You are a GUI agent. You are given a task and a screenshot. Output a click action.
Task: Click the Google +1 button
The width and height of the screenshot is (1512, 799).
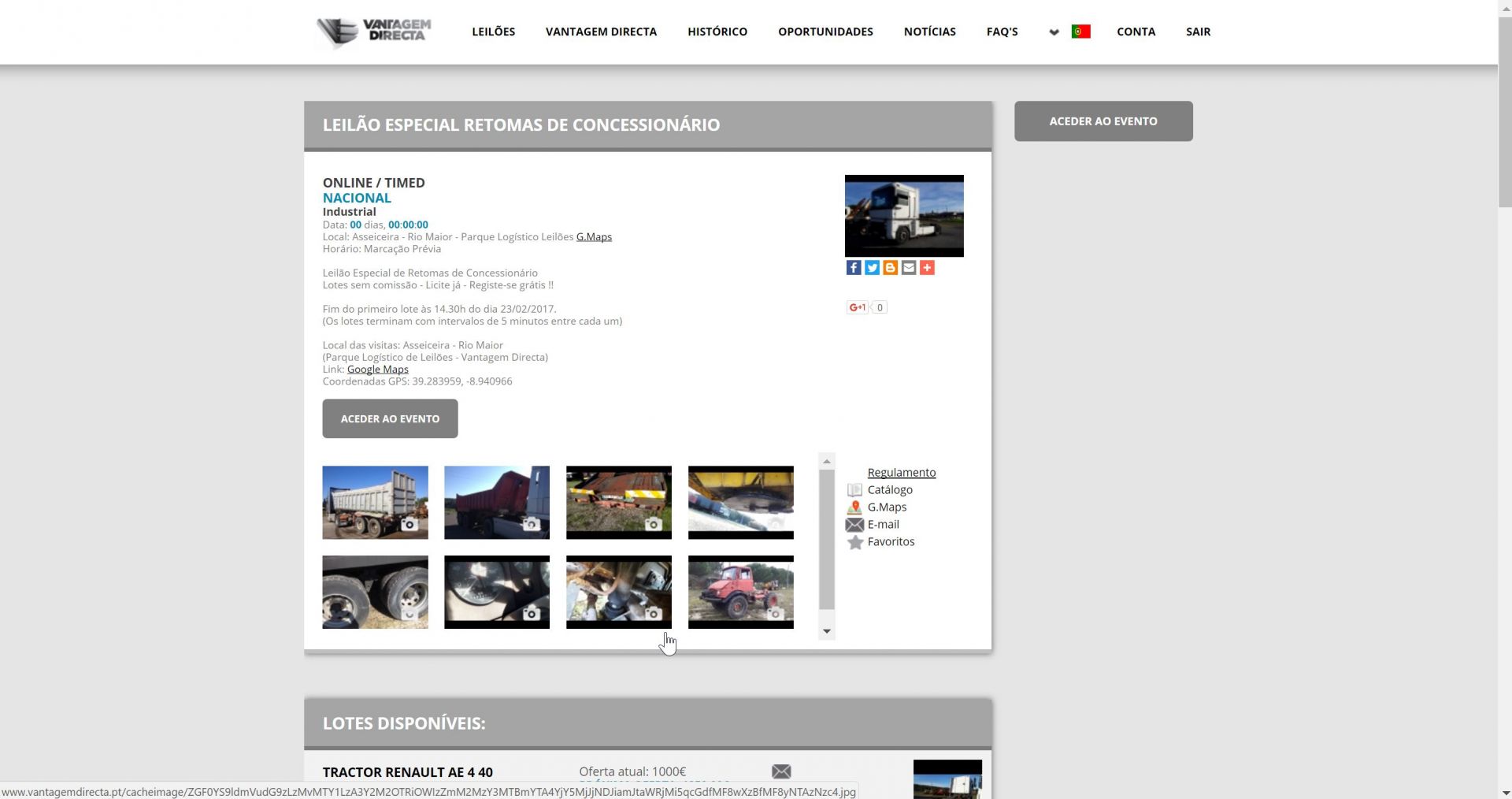[857, 307]
